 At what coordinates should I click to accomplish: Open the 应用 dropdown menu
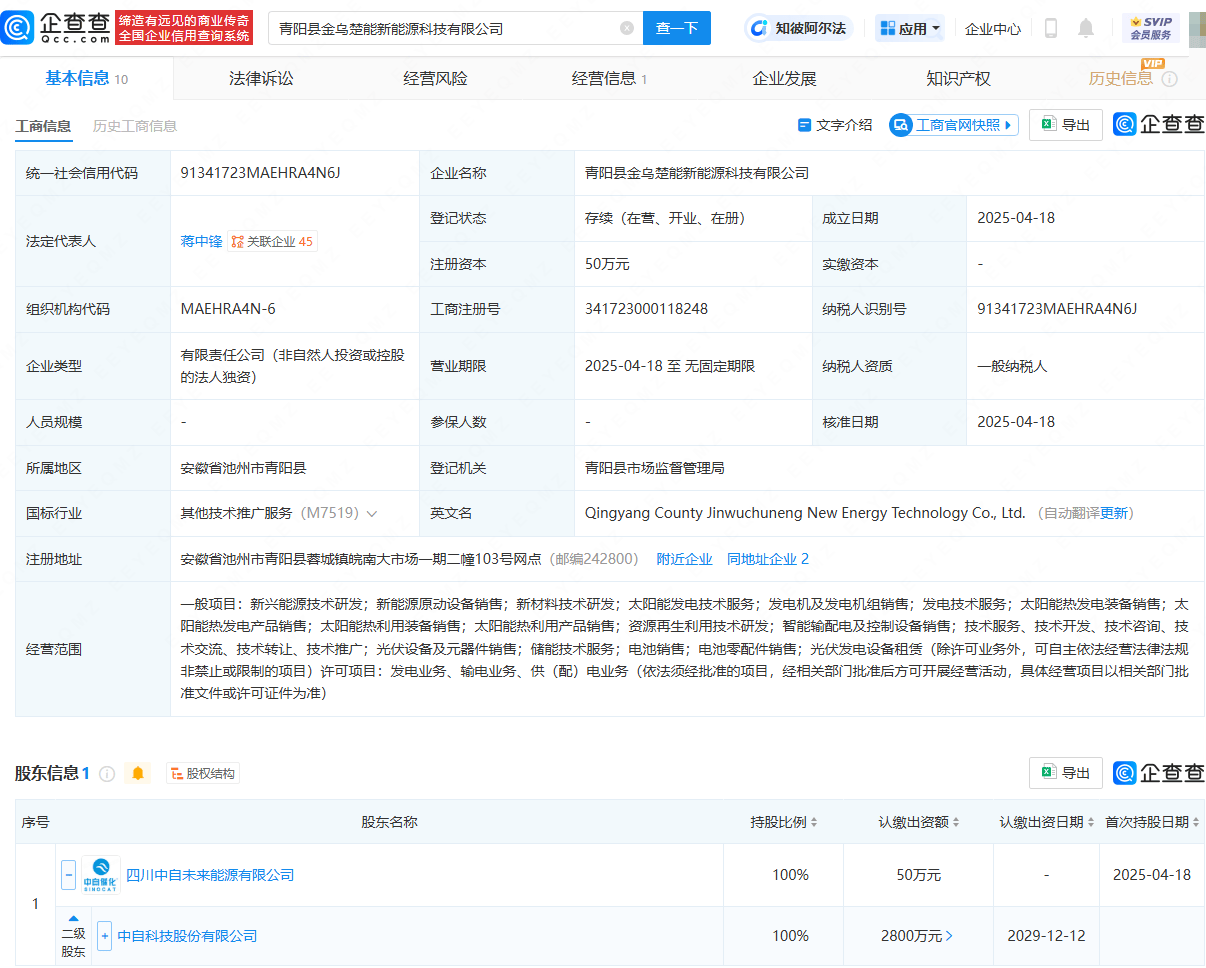910,28
